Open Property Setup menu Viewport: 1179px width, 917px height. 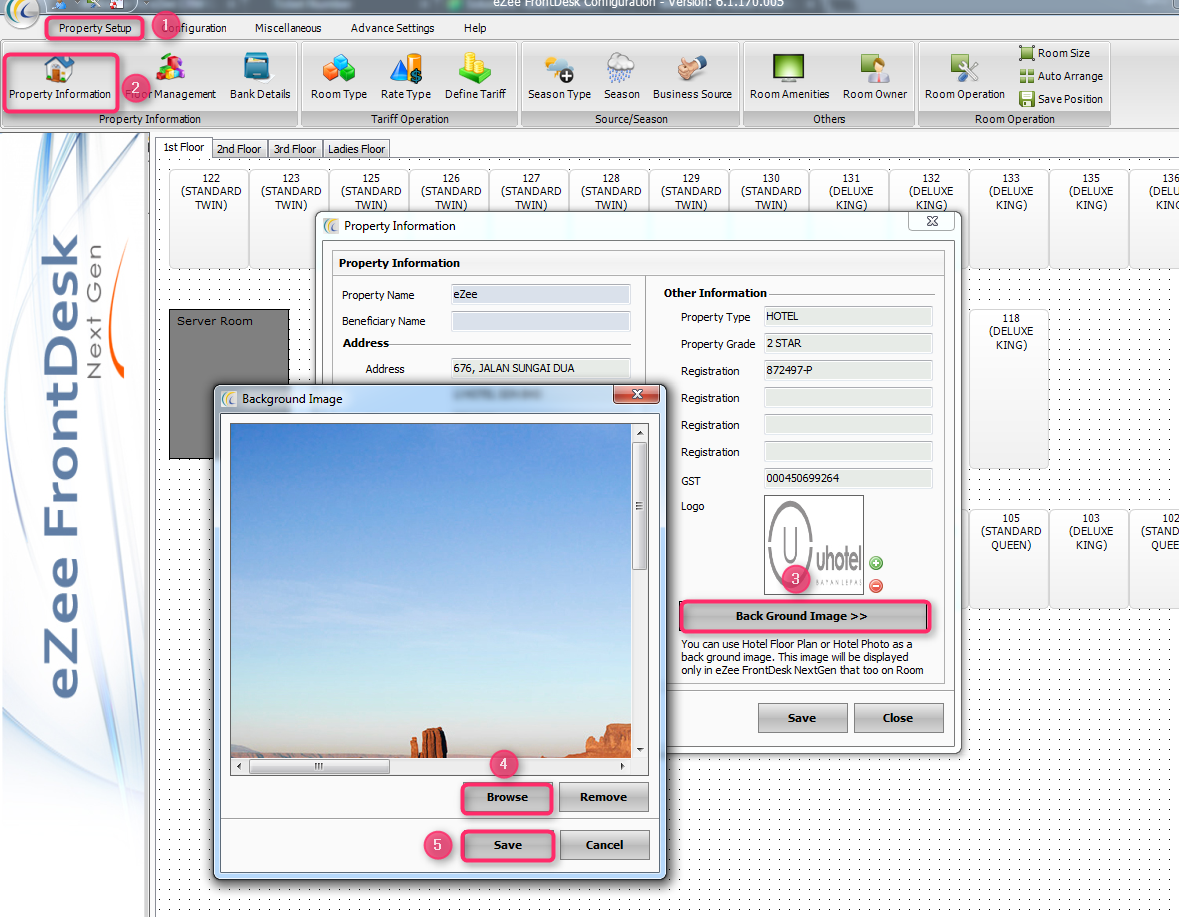pos(95,28)
